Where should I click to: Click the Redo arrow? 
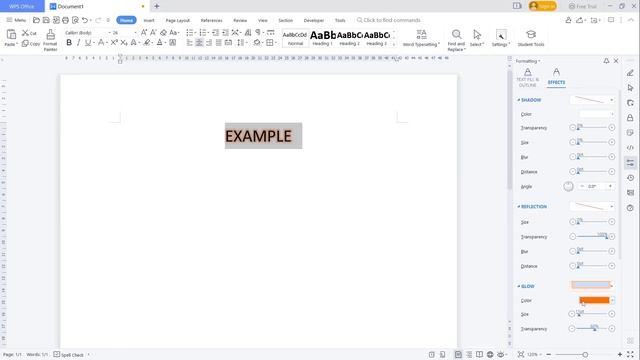point(98,20)
